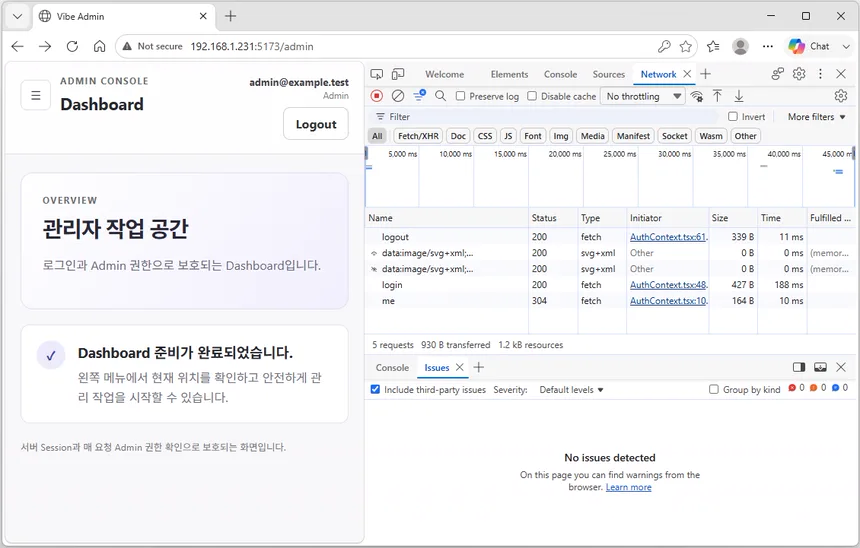
Task: Toggle drawer dock side icon
Action: (x=799, y=367)
